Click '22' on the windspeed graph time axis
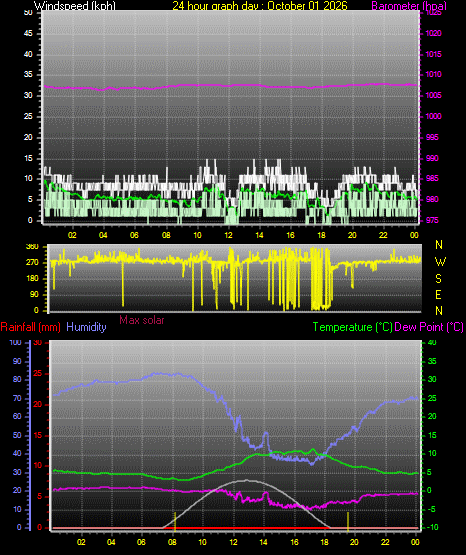The height and width of the screenshot is (555, 466). point(383,235)
